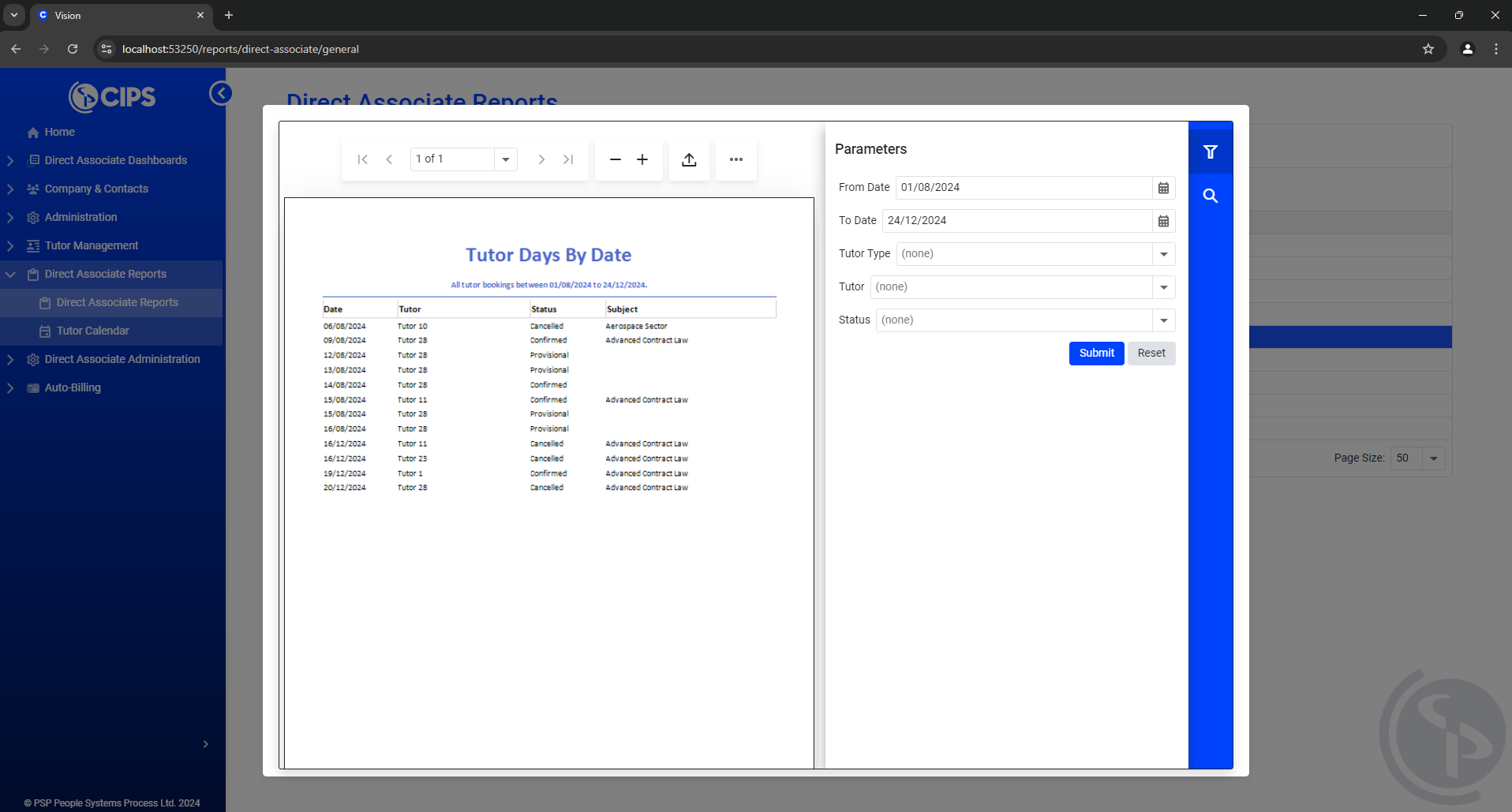This screenshot has height=812, width=1512.
Task: Zoom out the report viewer
Action: click(616, 159)
